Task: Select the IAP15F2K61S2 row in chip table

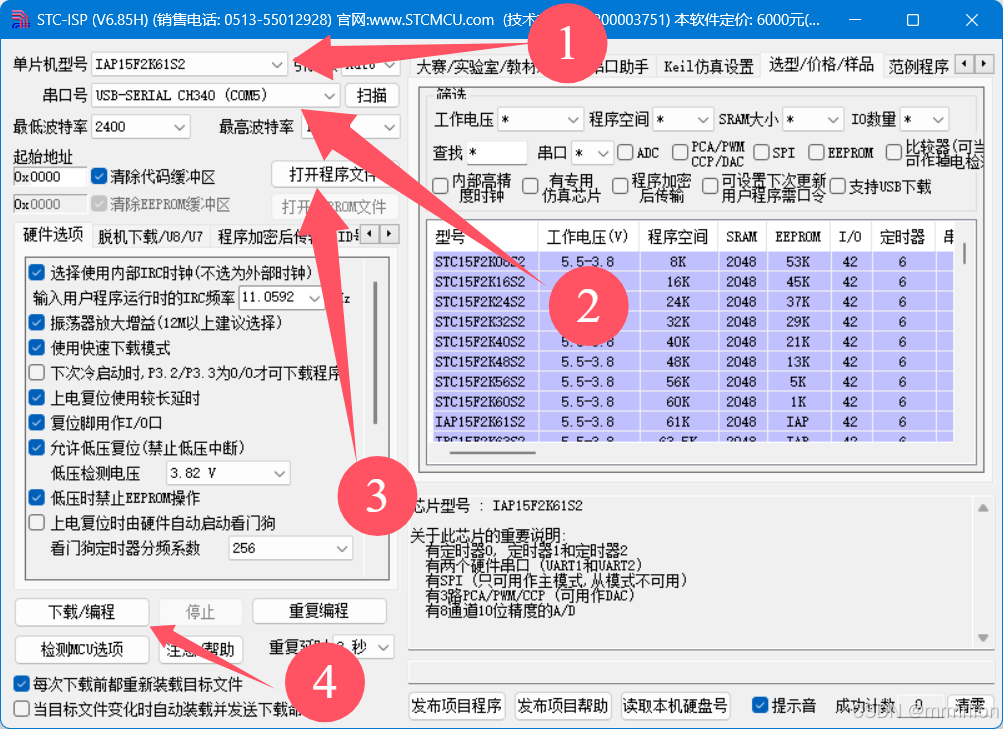Action: (x=693, y=422)
